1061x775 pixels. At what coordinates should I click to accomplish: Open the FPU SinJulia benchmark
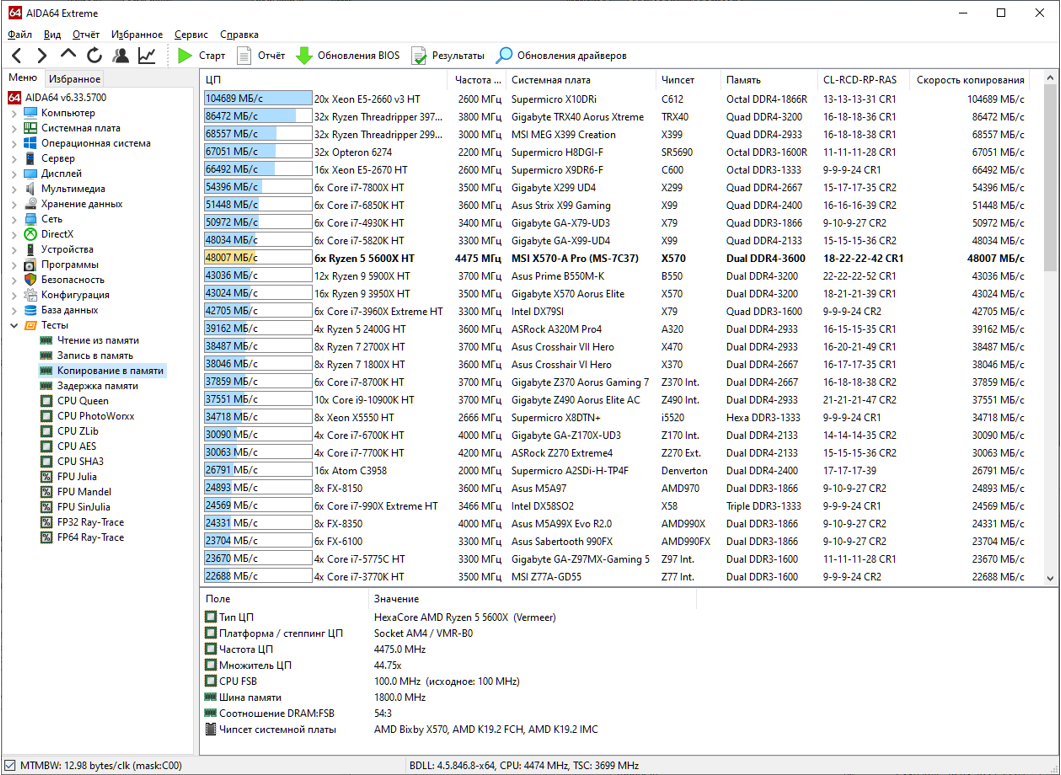pos(83,507)
